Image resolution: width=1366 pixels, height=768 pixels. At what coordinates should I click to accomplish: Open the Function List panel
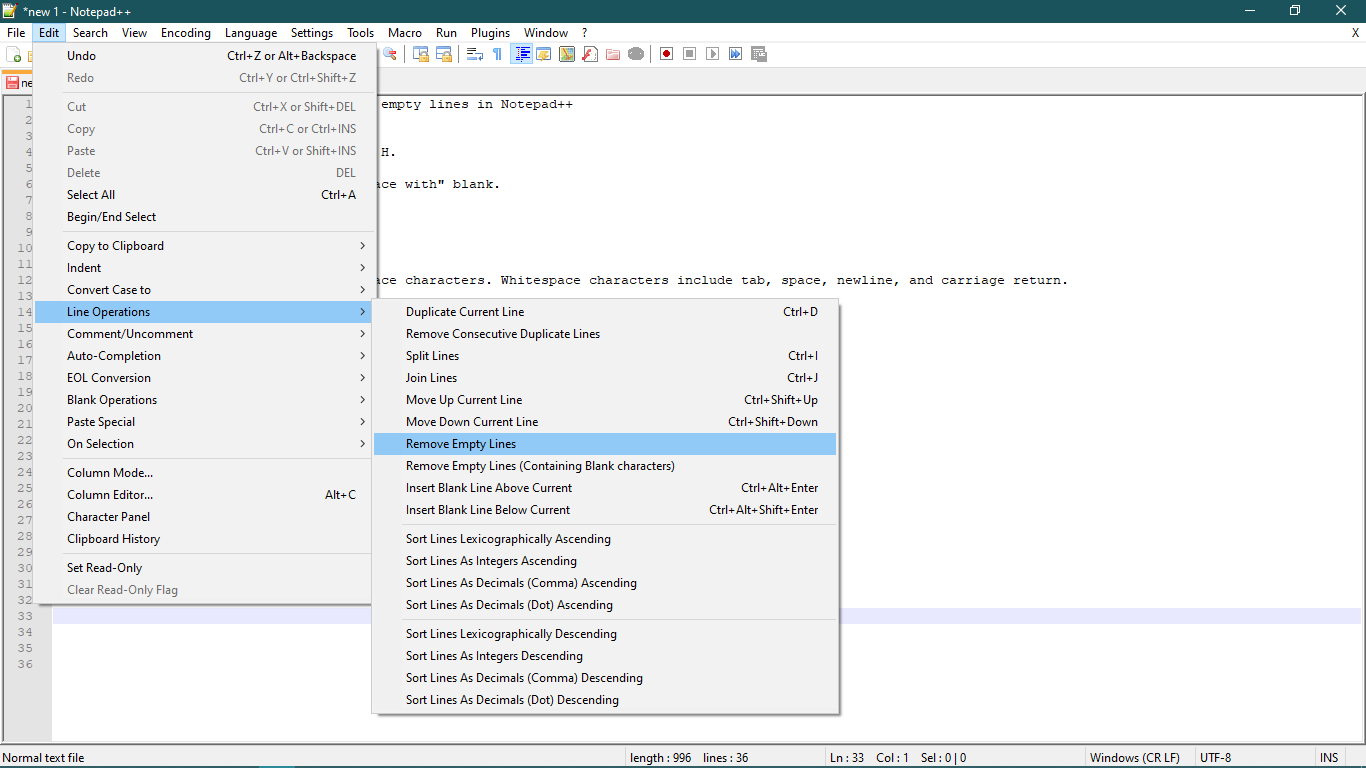pyautogui.click(x=589, y=53)
